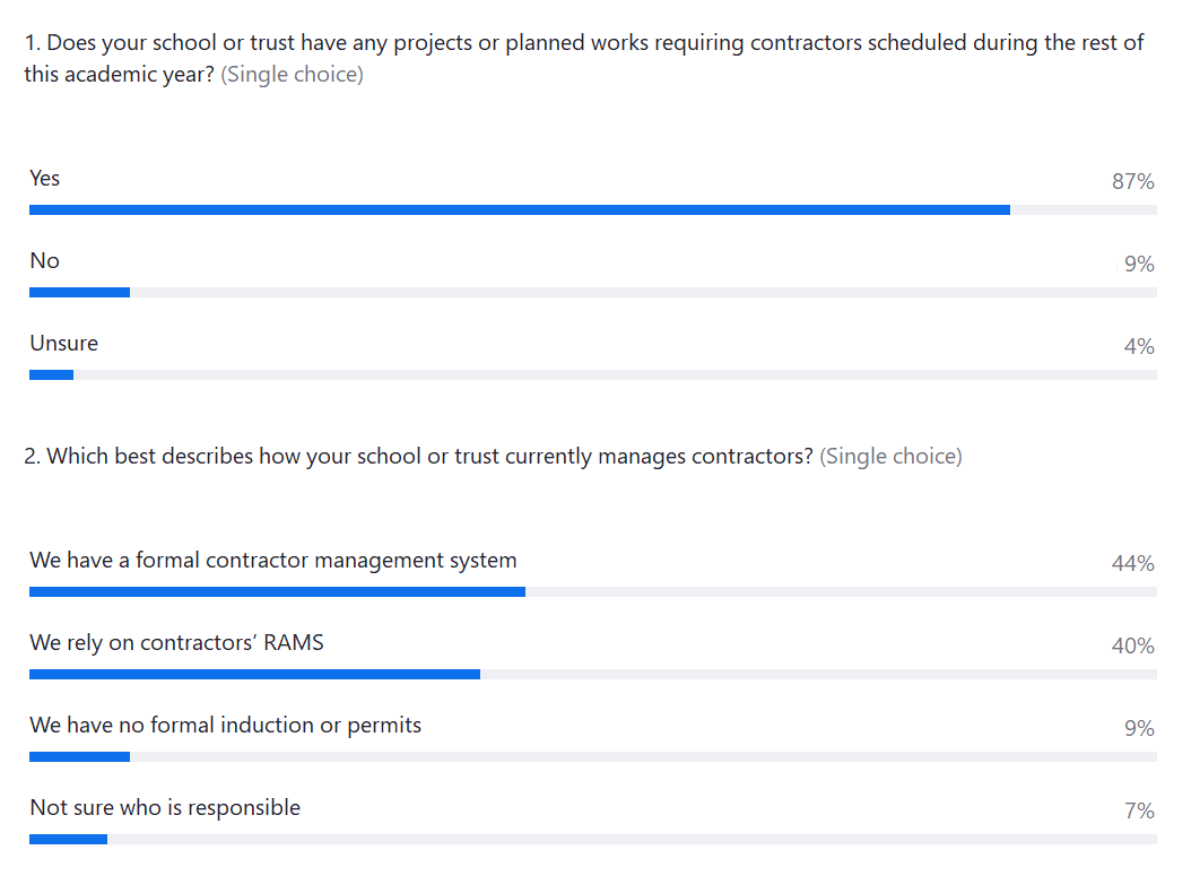This screenshot has height=891, width=1200.
Task: Click '(Single choice)' label beside question 2
Action: (x=890, y=457)
